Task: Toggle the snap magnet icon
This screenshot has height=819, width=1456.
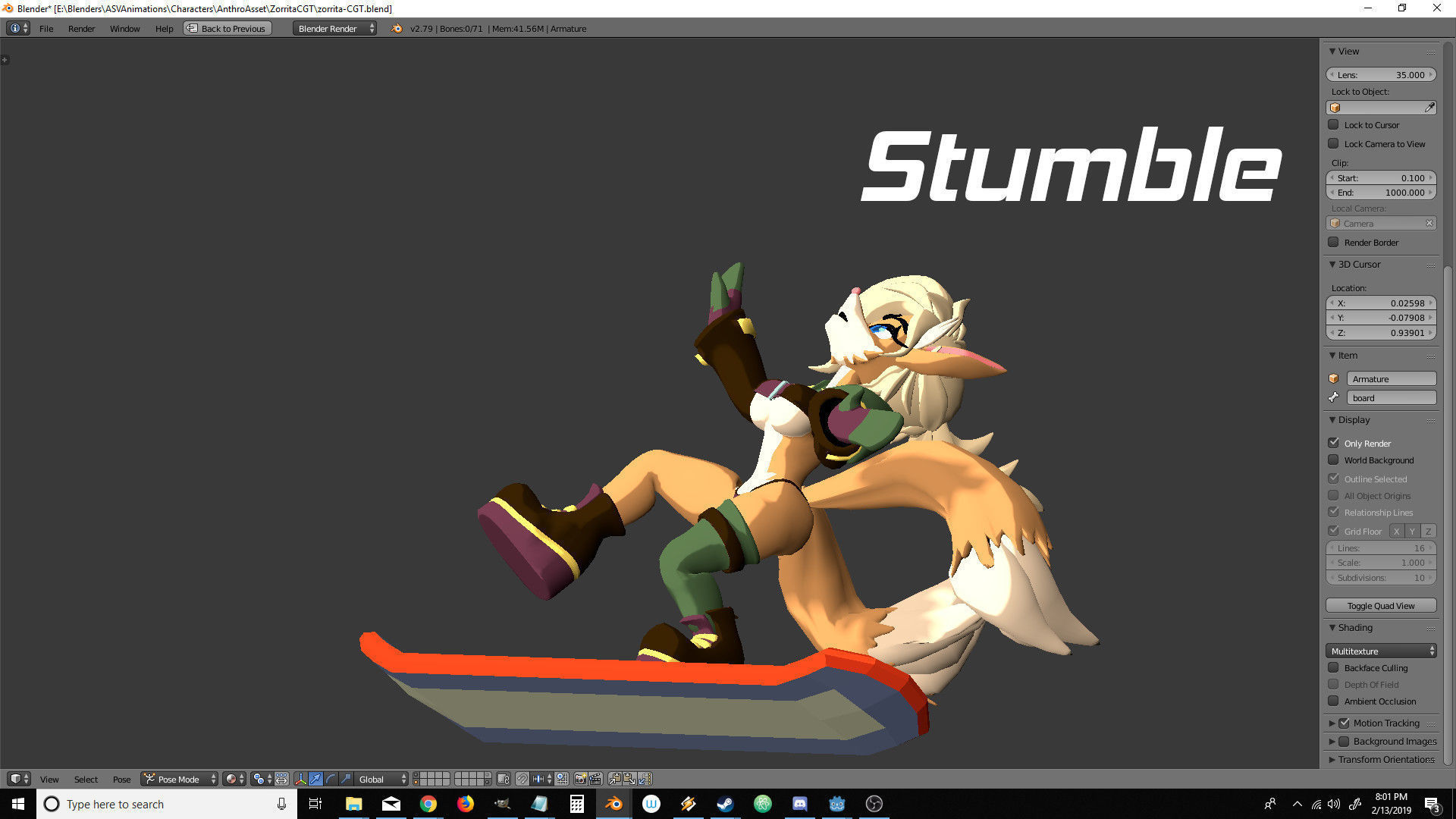Action: [522, 779]
